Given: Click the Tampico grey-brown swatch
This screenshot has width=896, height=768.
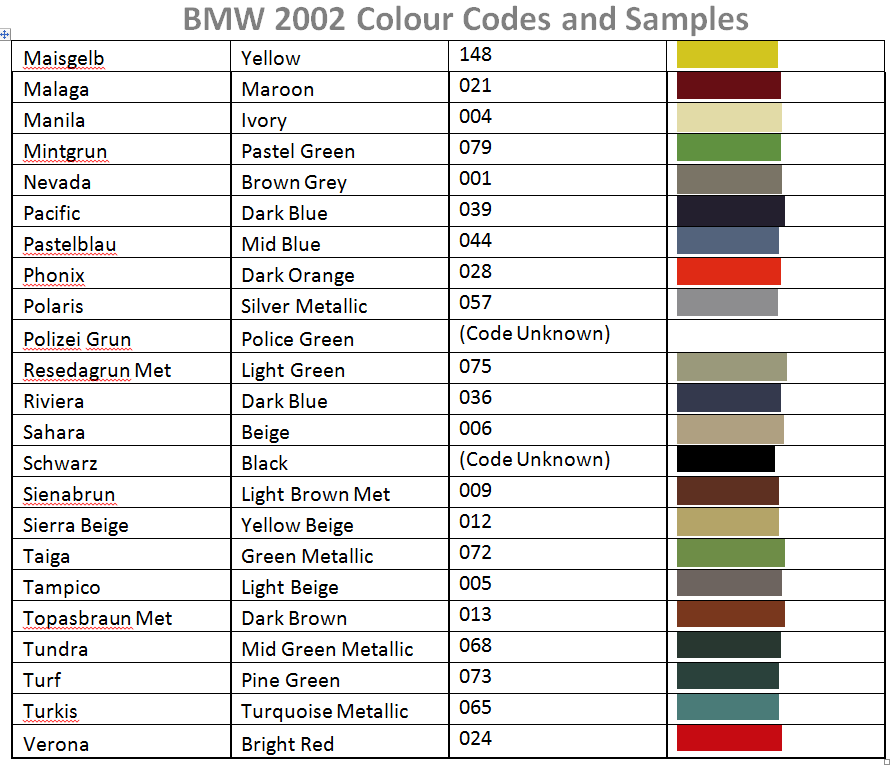Looking at the screenshot, I should [729, 583].
